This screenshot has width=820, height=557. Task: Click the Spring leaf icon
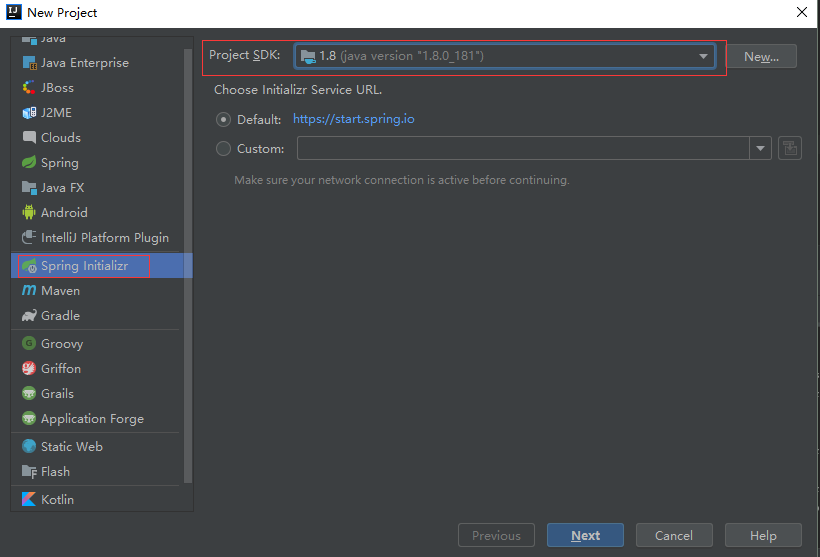[x=29, y=163]
